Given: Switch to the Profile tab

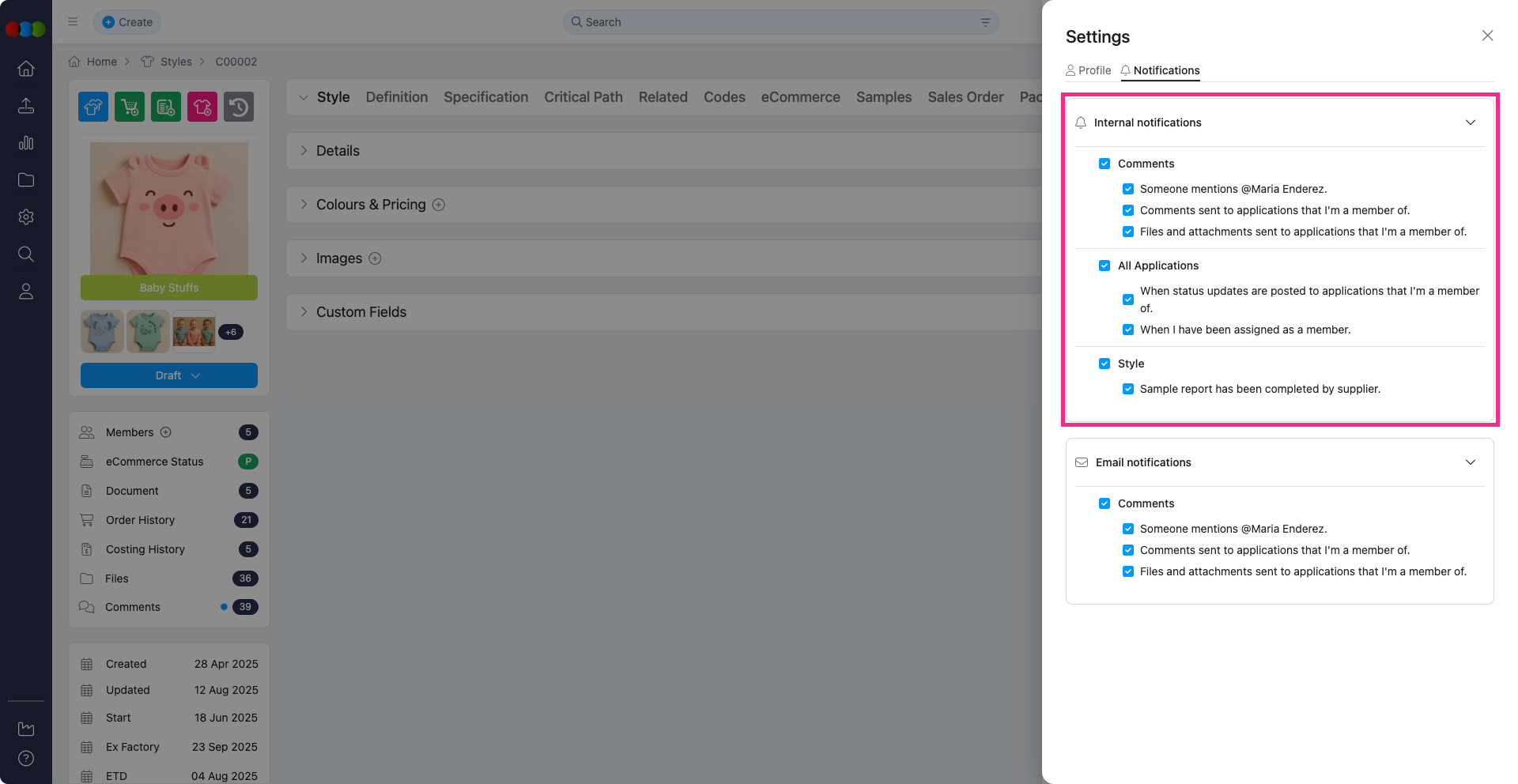Looking at the screenshot, I should [1089, 70].
